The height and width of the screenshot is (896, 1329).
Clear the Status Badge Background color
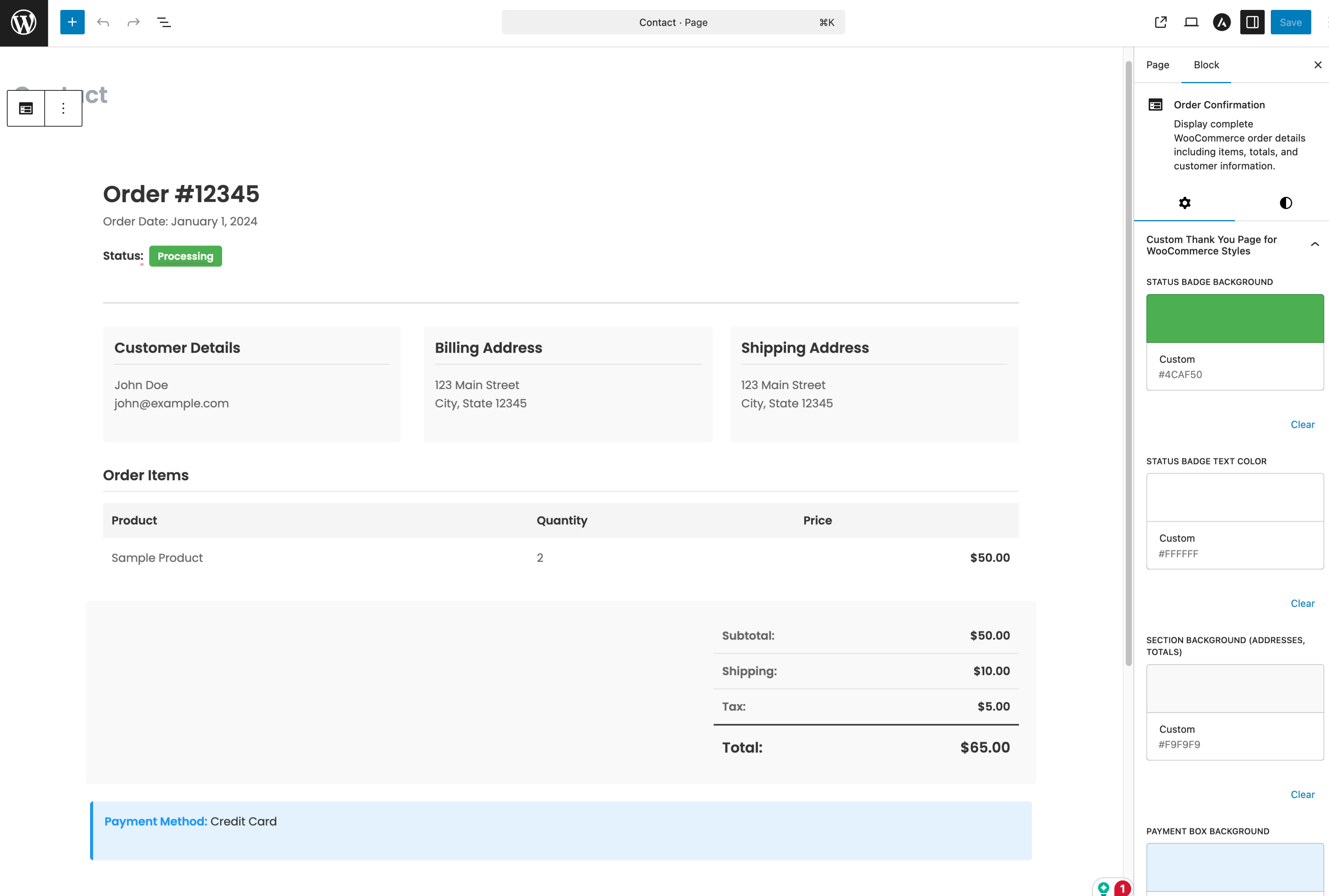pos(1303,424)
